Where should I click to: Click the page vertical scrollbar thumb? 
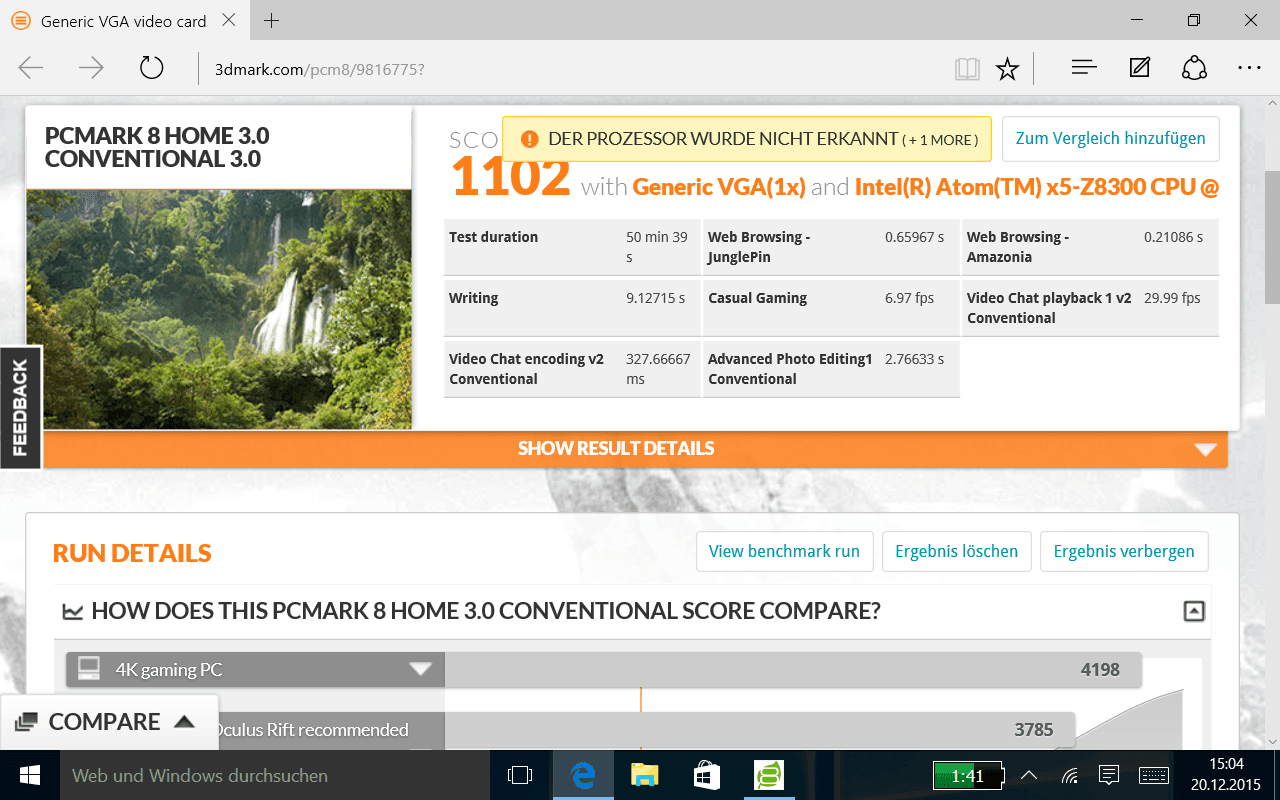pyautogui.click(x=1272, y=238)
